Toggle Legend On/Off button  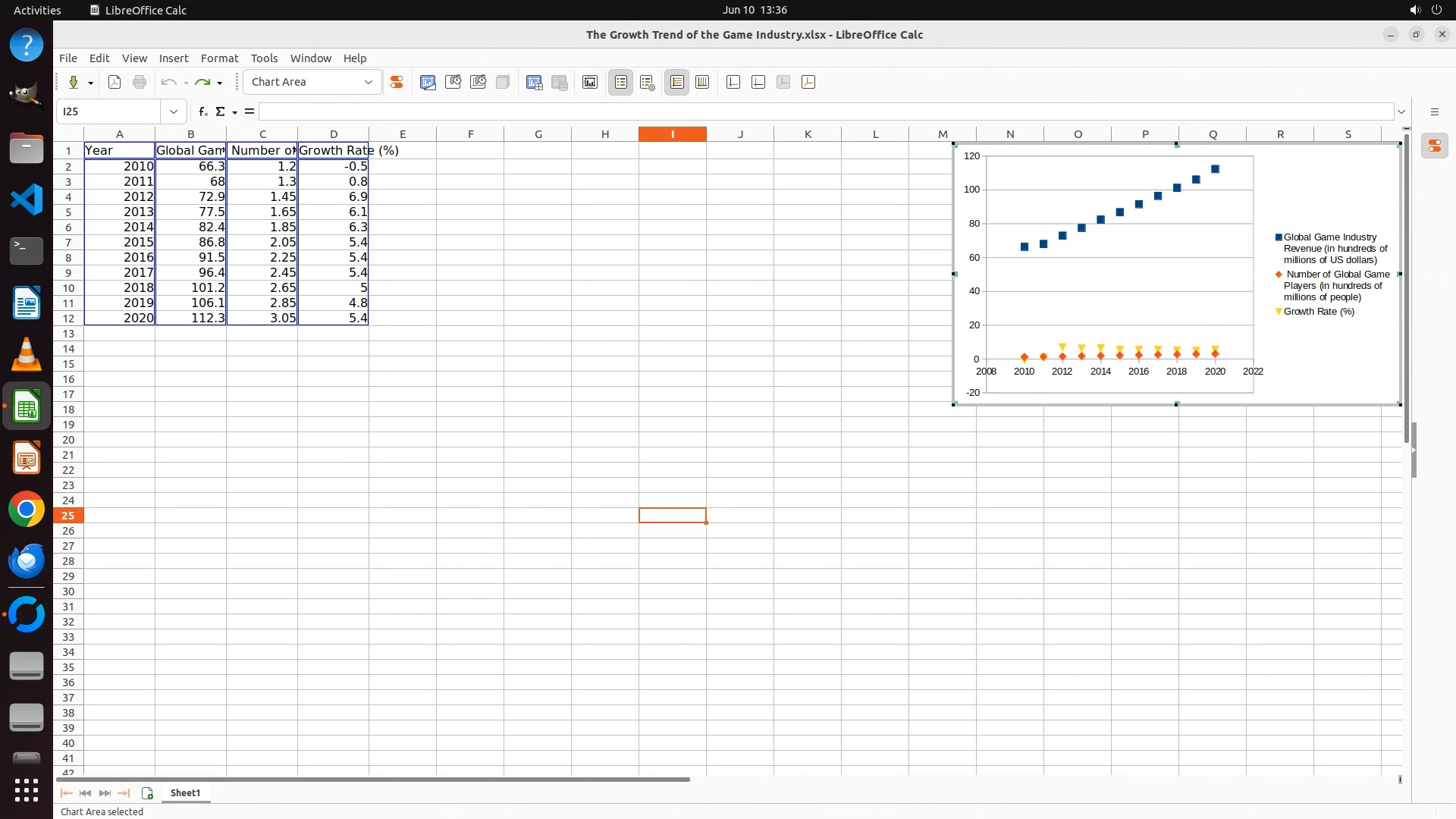(x=620, y=82)
